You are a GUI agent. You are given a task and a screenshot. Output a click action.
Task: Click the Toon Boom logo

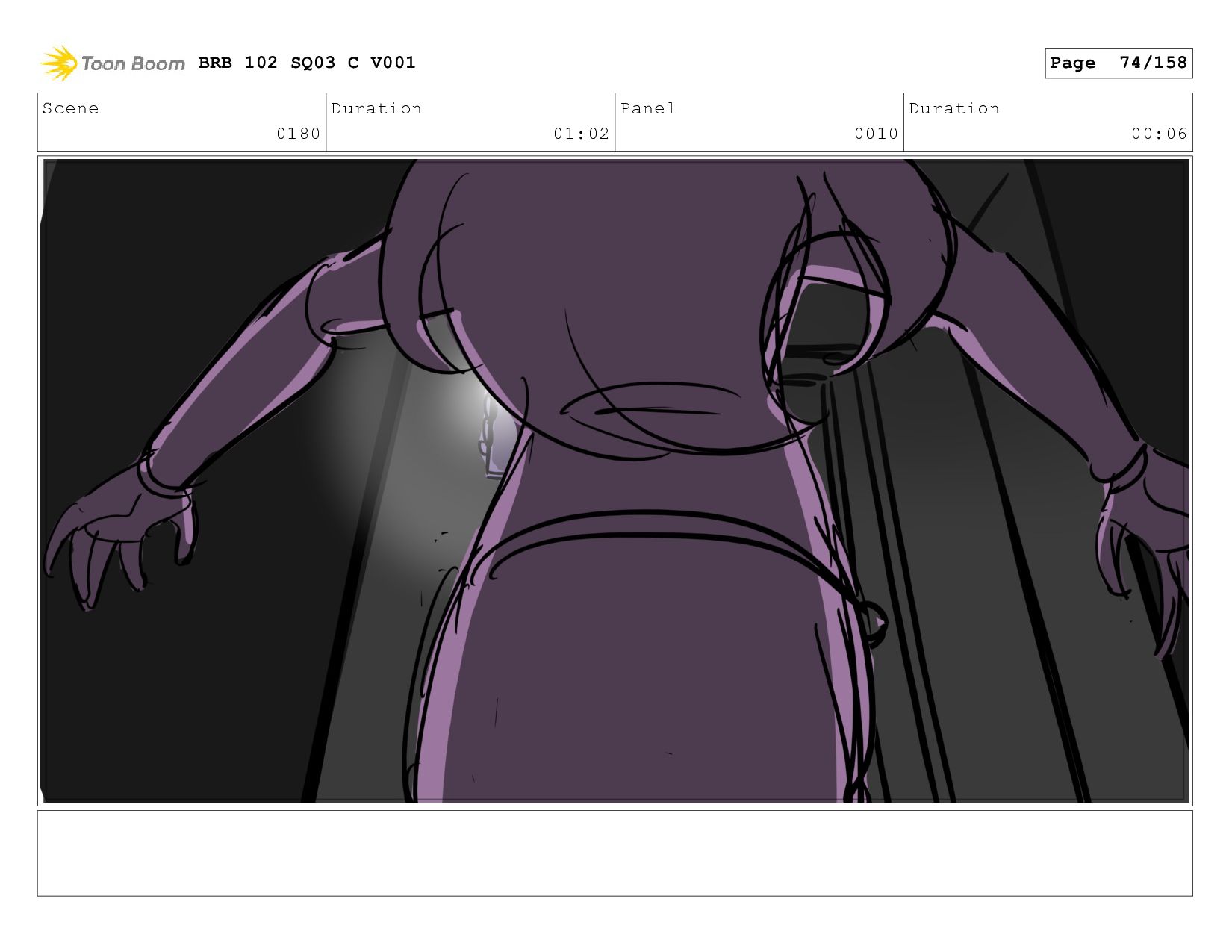[112, 63]
